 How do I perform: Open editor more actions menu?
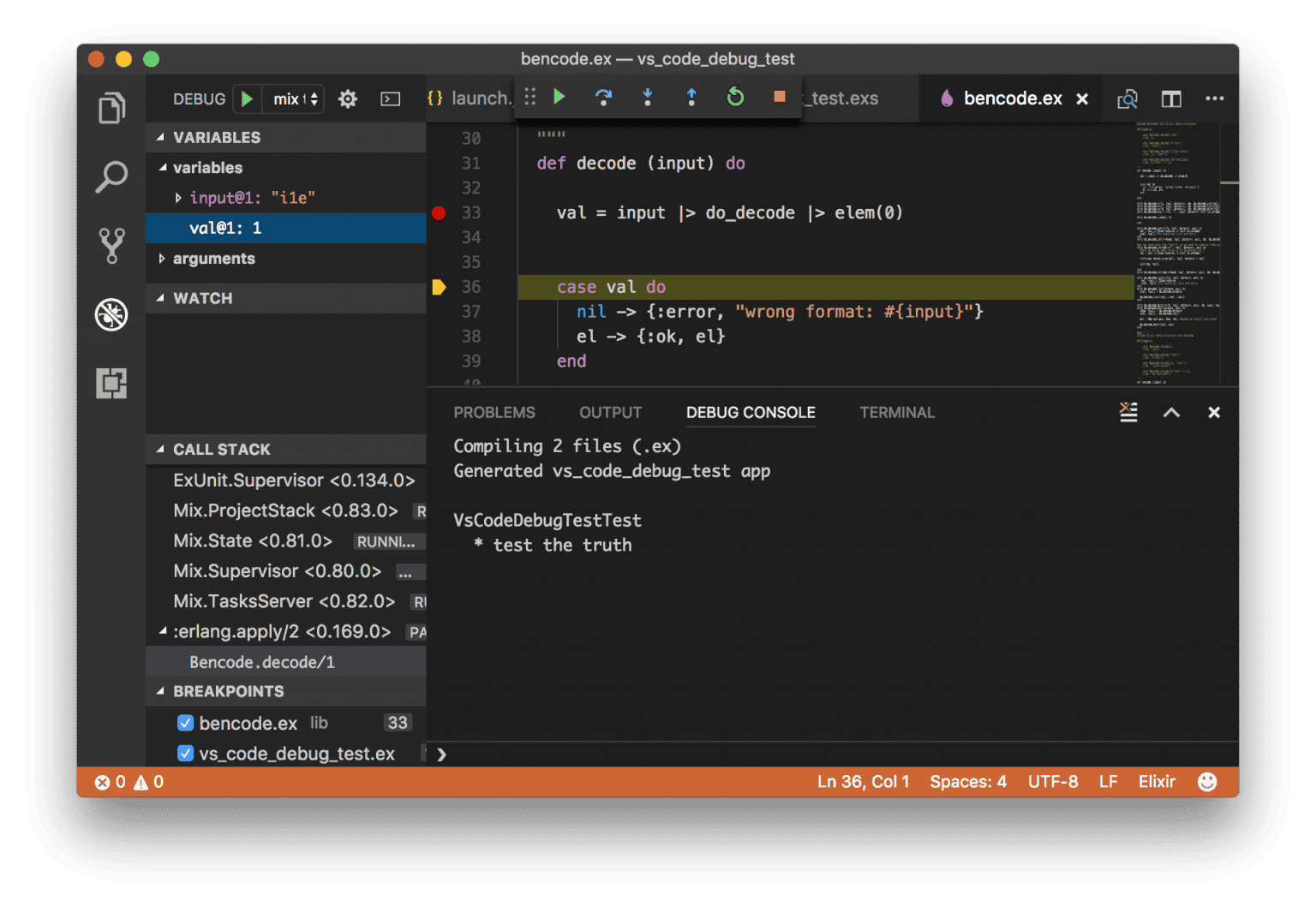point(1215,98)
